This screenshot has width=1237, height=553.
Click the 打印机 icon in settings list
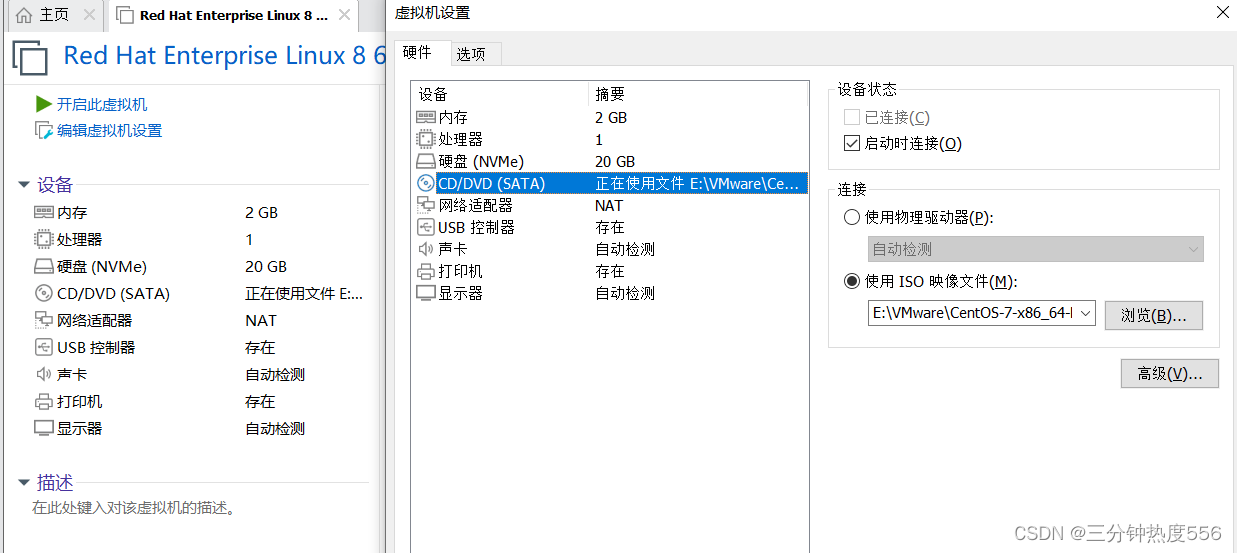[426, 271]
